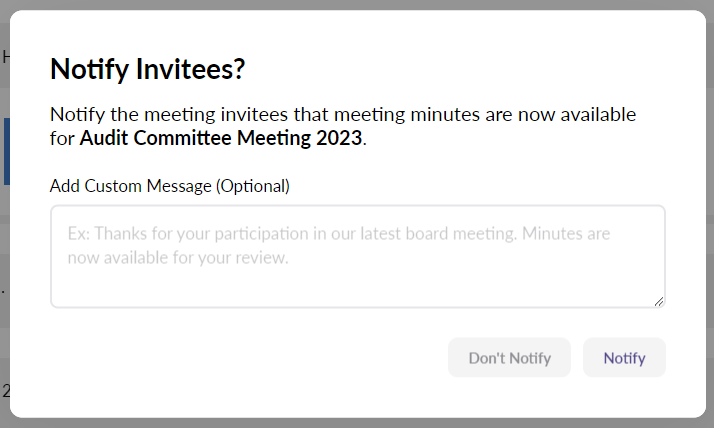This screenshot has width=714, height=428.
Task: Click the bottom-right corner grip of message box
Action: [x=660, y=302]
